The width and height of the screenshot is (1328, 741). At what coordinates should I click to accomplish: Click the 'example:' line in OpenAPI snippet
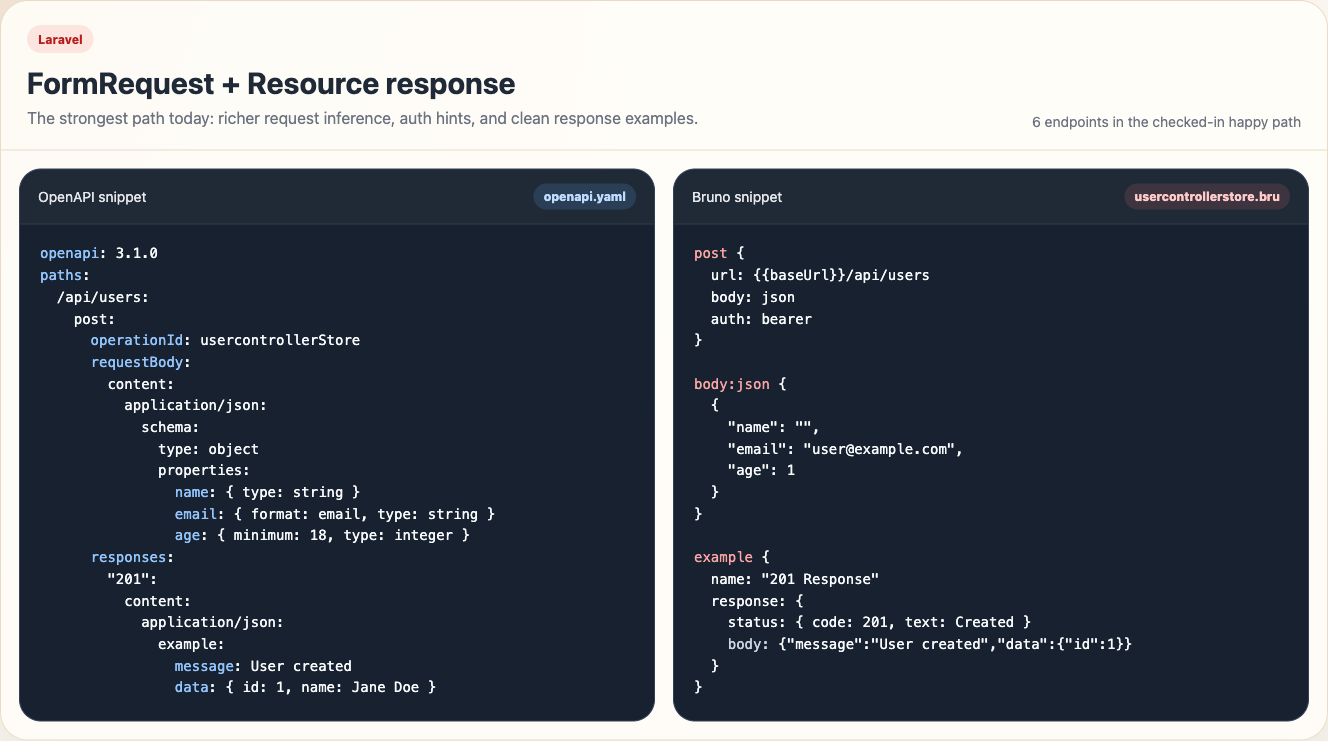pyautogui.click(x=191, y=644)
